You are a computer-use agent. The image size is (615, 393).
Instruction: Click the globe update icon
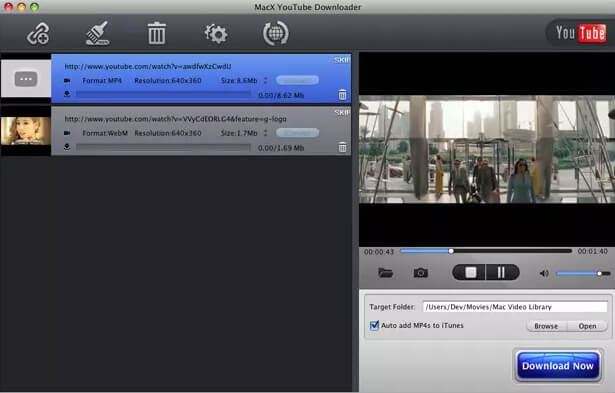tap(275, 33)
